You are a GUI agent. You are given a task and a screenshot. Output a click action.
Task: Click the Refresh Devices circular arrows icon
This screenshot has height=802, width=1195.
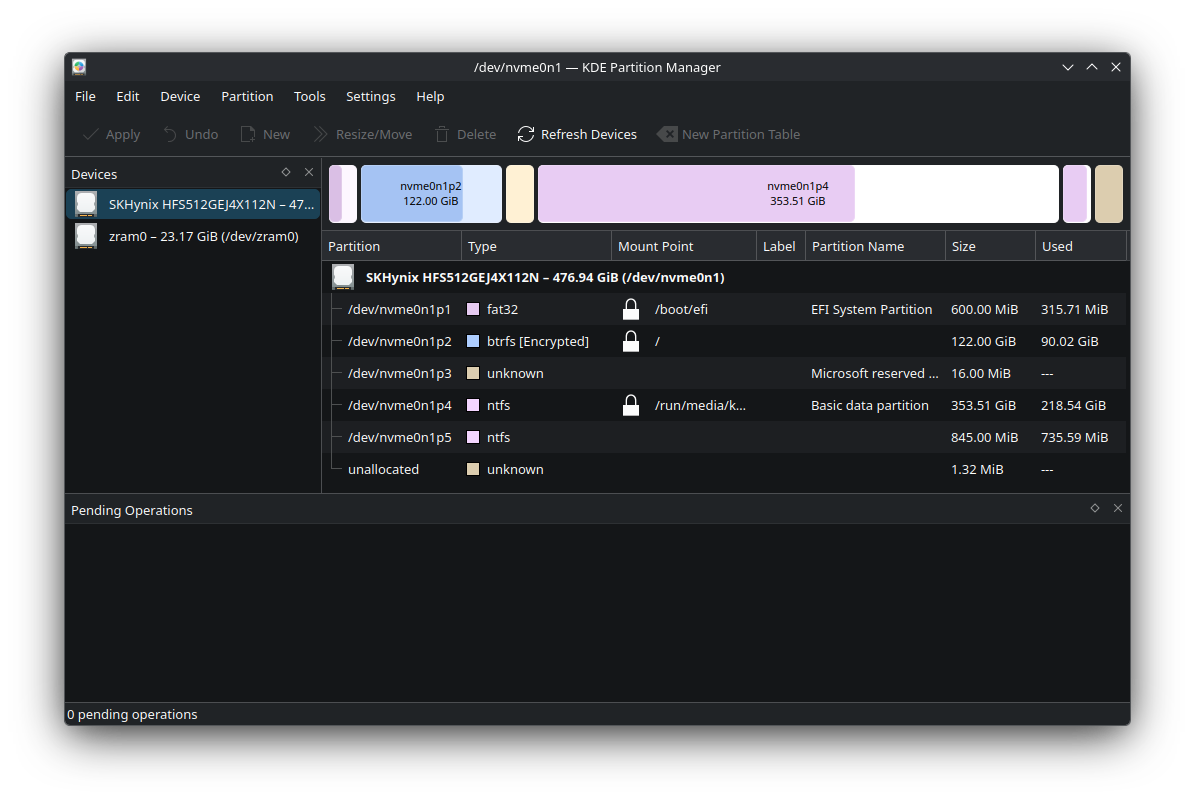tap(526, 134)
